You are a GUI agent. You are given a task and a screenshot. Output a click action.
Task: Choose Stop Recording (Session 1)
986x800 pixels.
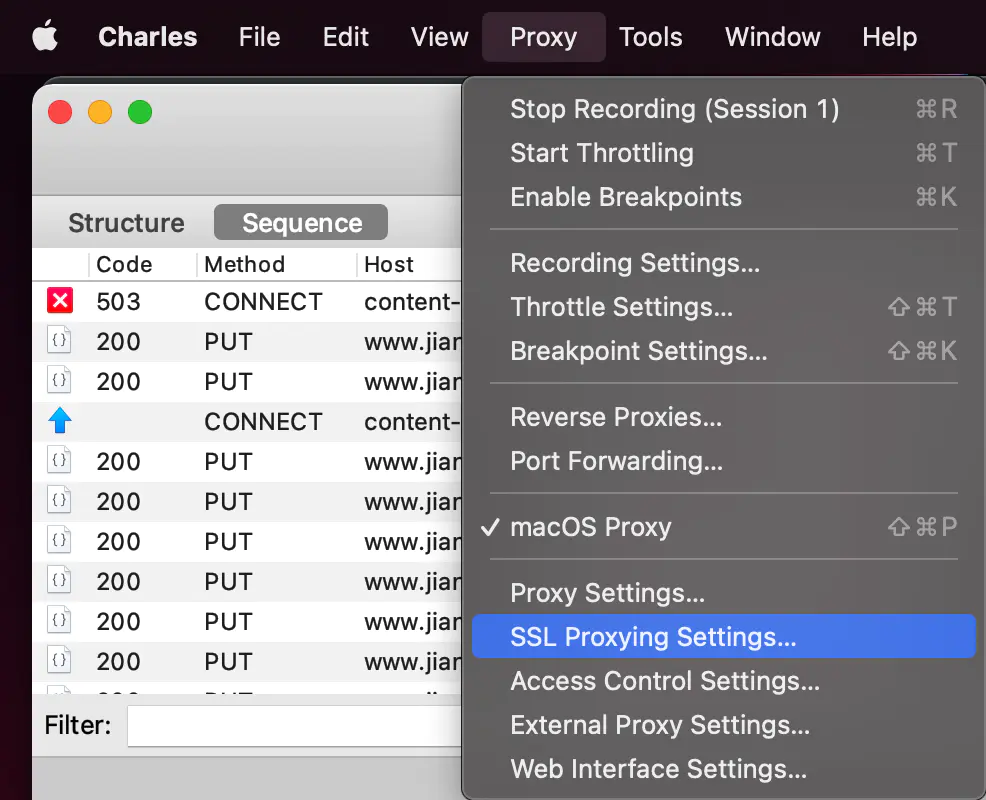[x=724, y=109]
